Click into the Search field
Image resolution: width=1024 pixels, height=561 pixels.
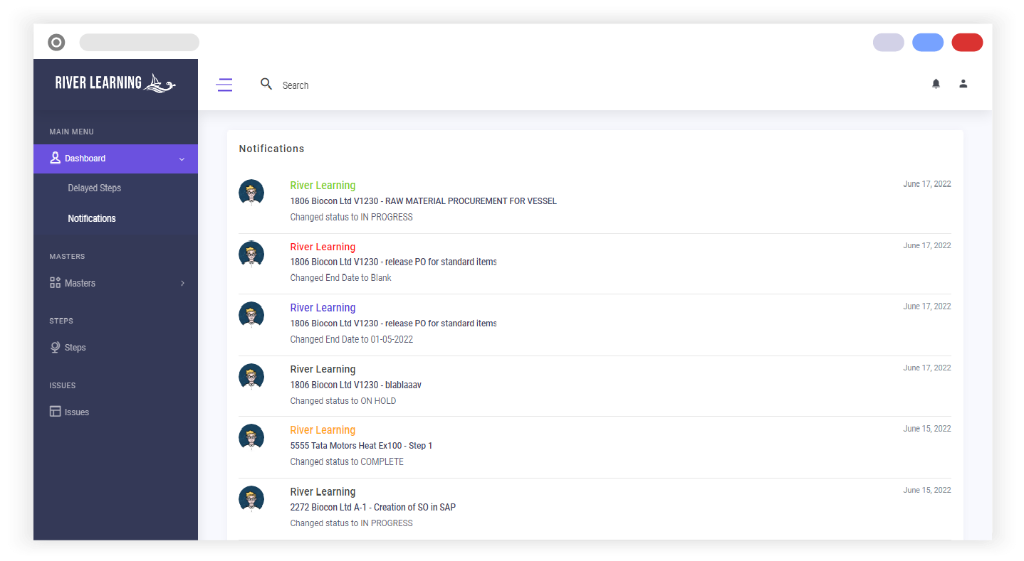tap(295, 85)
